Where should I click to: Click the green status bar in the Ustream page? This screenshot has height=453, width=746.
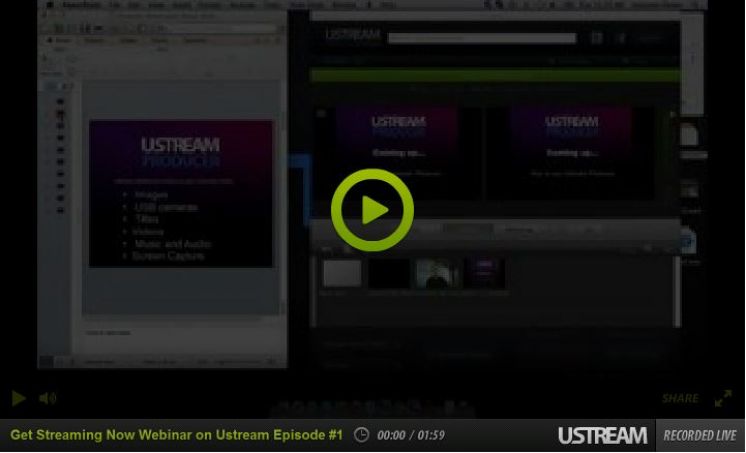495,75
